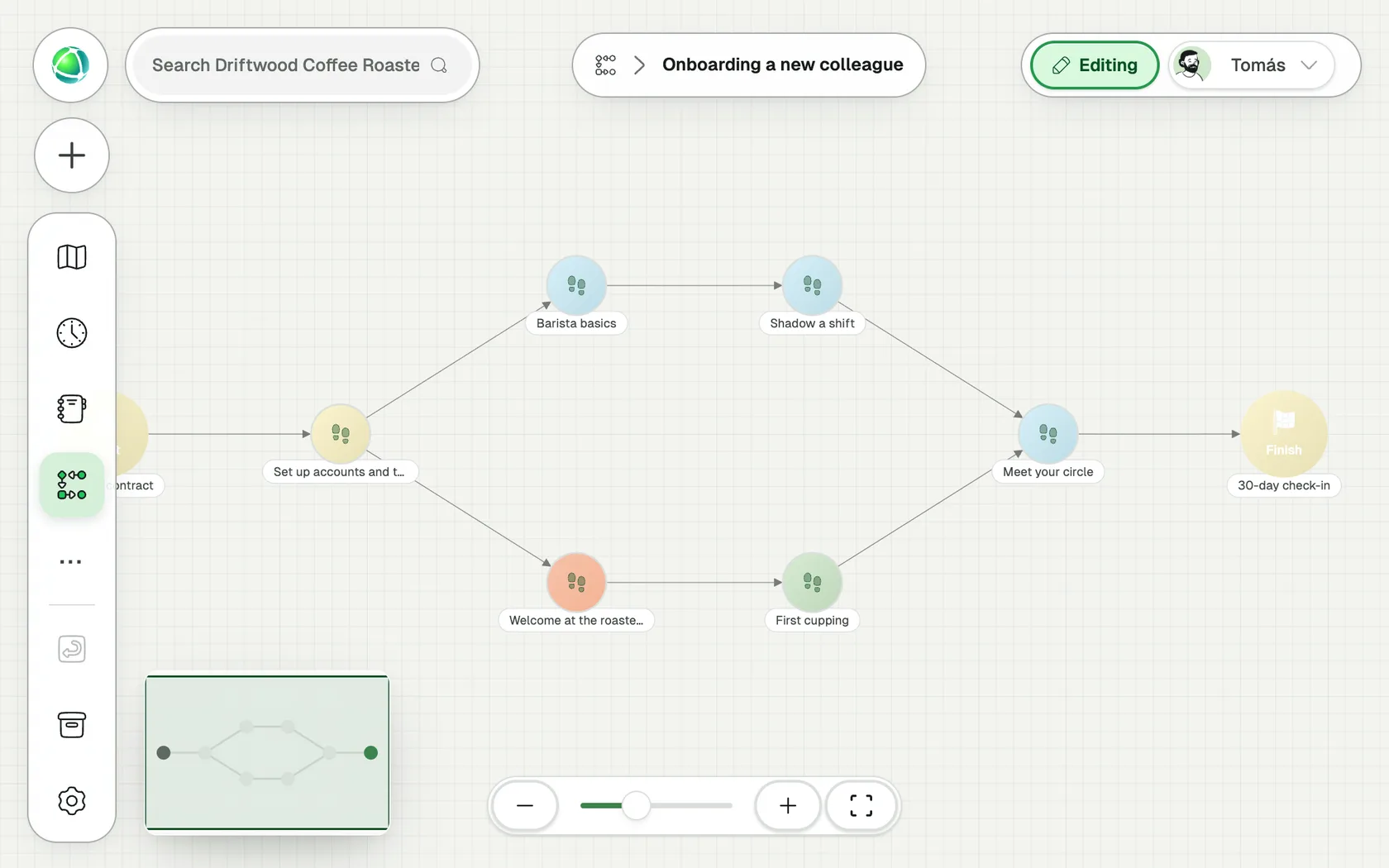
Task: Click the breadcrumb chevron arrow
Action: pyautogui.click(x=639, y=65)
